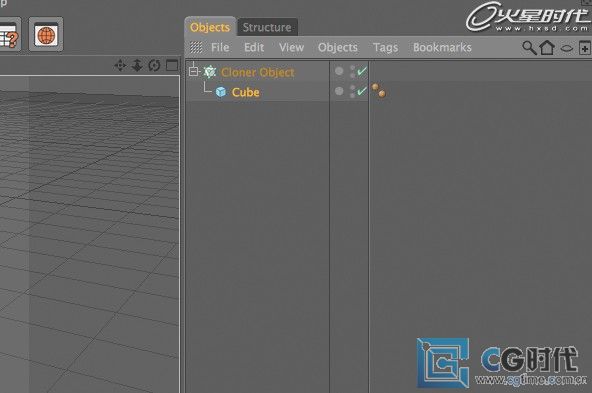
Task: Select the viewport rotate camera icon
Action: point(154,65)
